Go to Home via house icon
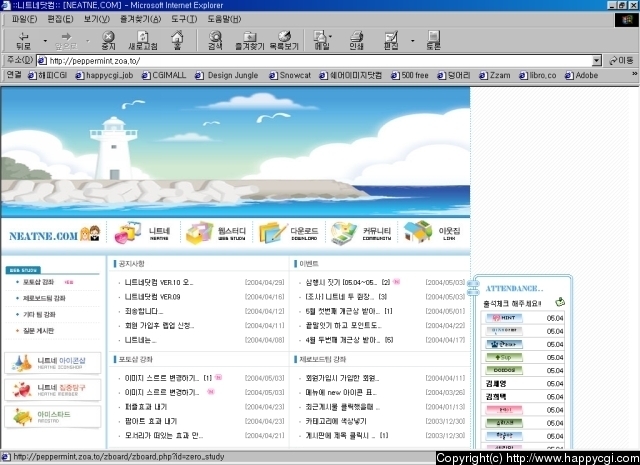Screen dimensions: 640x465 tap(177, 41)
